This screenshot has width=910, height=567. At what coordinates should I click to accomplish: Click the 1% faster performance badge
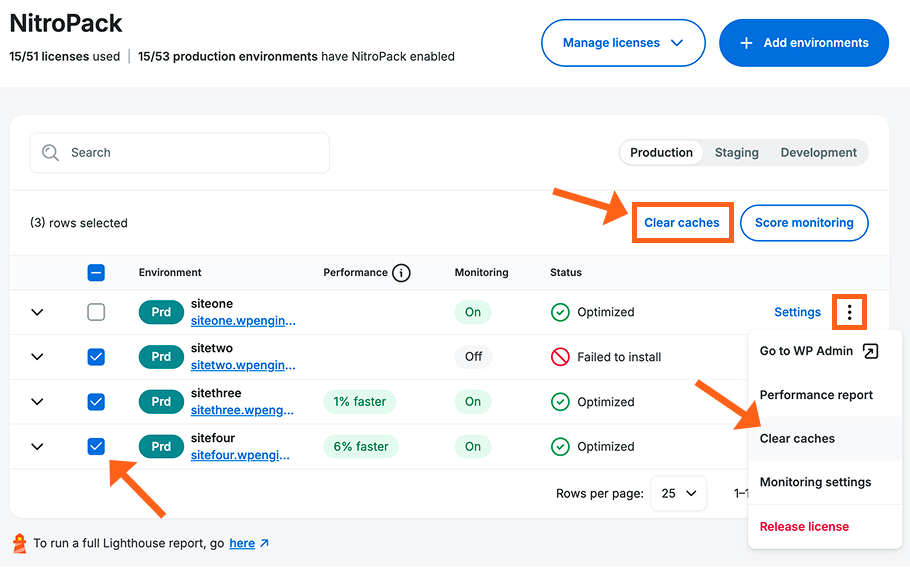[x=360, y=402]
